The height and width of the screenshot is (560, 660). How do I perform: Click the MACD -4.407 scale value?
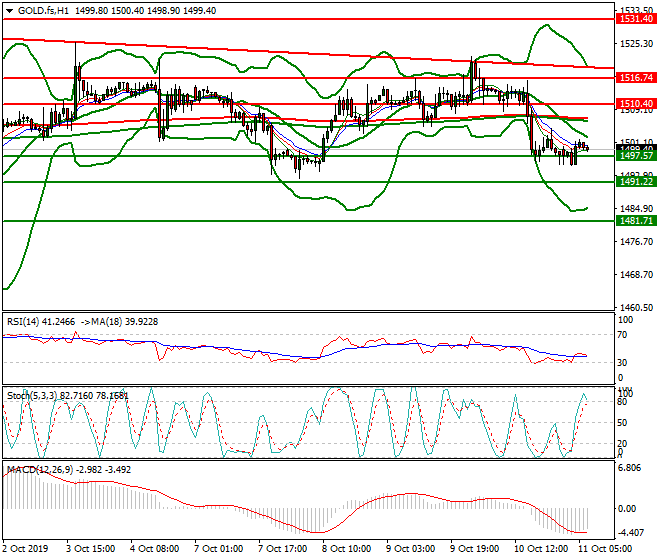630,533
